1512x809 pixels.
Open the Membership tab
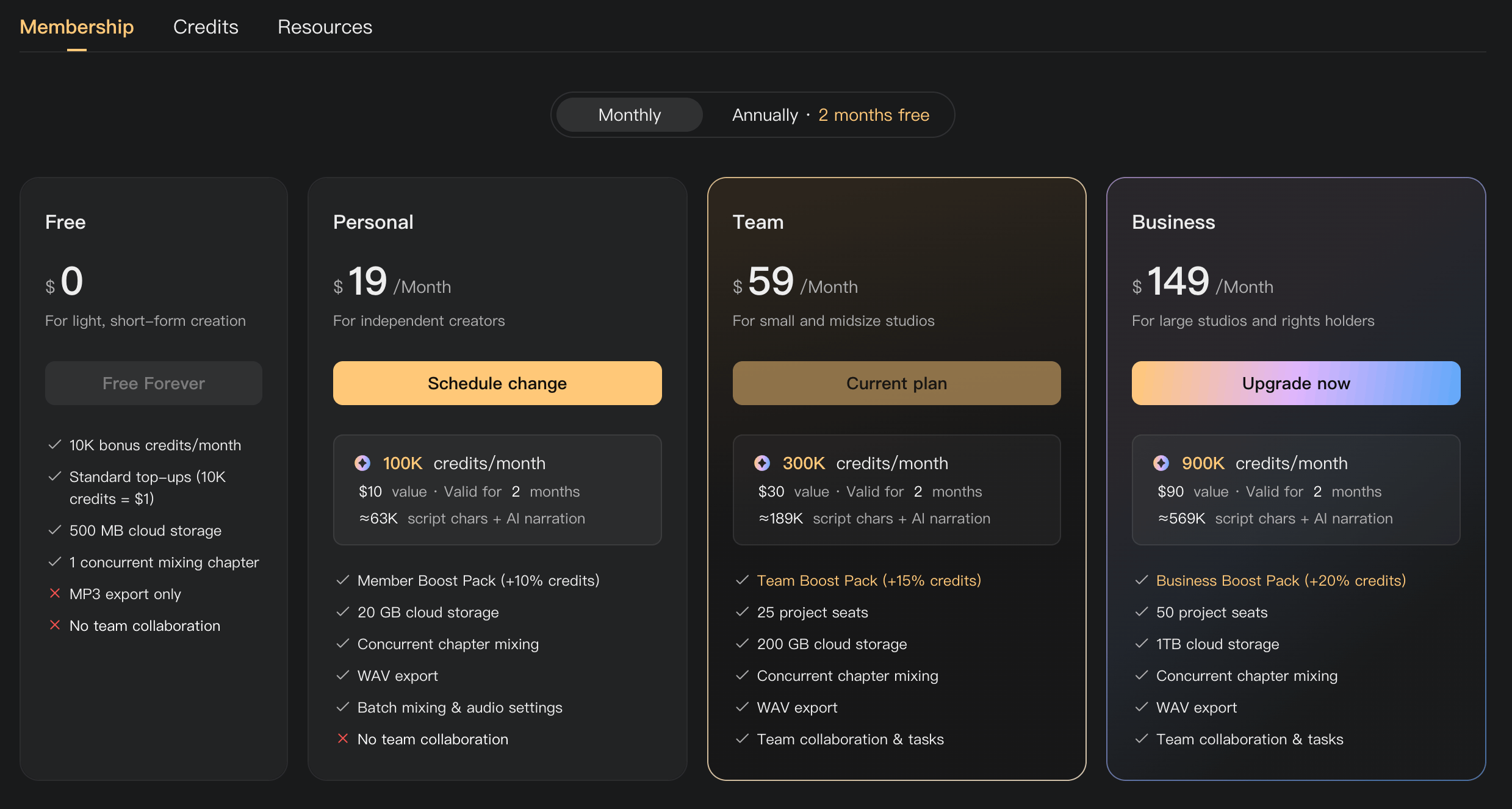pyautogui.click(x=77, y=27)
